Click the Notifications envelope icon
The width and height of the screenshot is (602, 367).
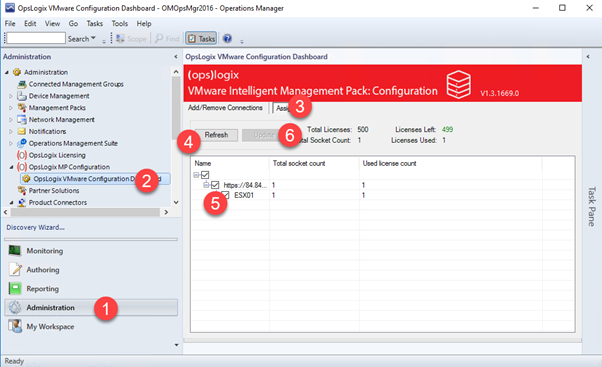[x=22, y=131]
